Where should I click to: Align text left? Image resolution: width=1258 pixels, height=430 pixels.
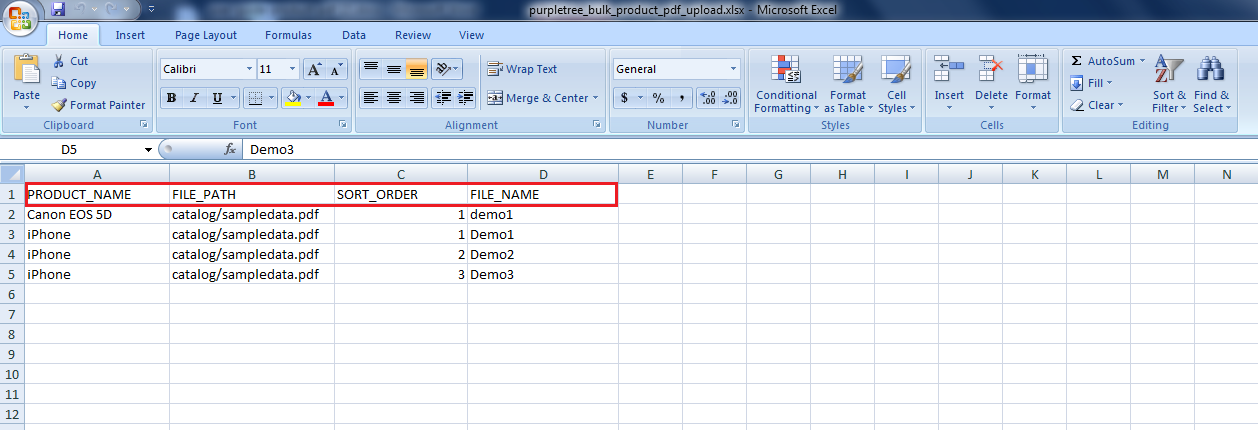[370, 98]
